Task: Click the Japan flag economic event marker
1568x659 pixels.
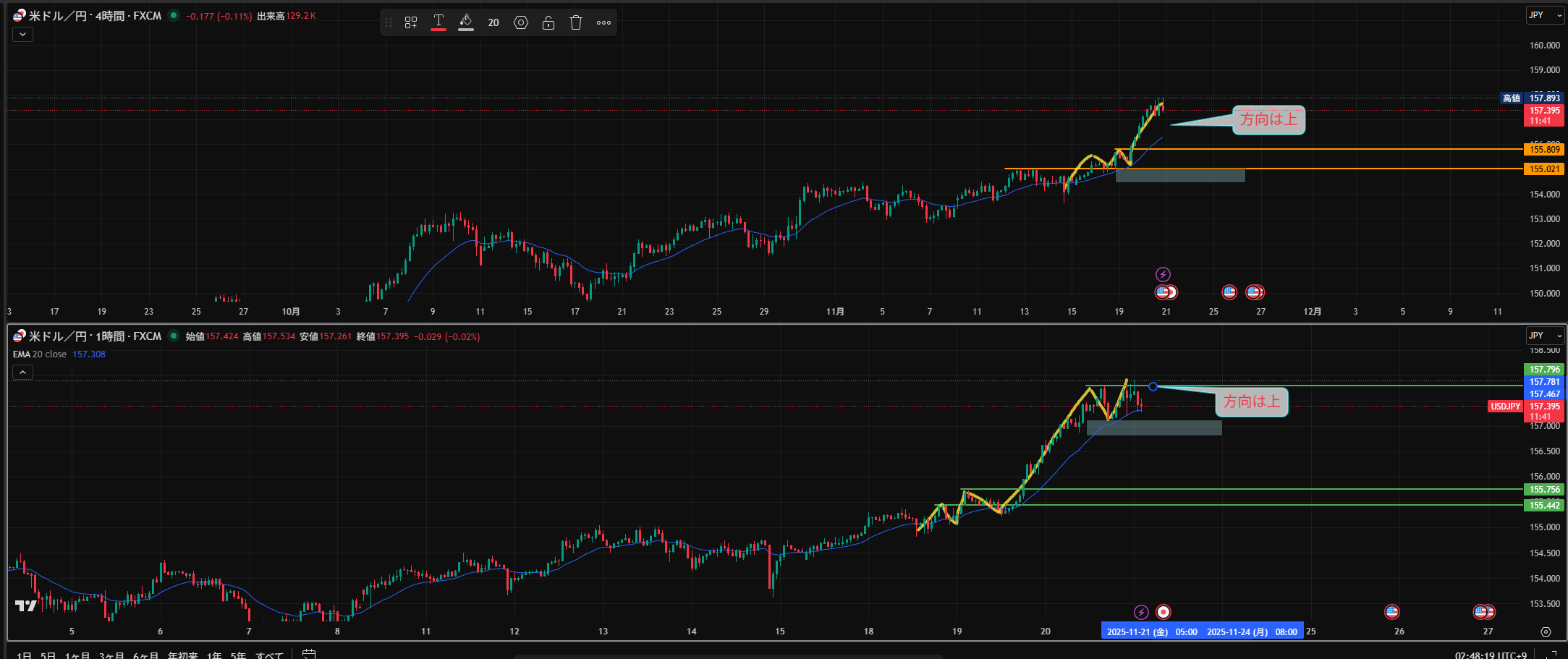Action: tap(1164, 612)
